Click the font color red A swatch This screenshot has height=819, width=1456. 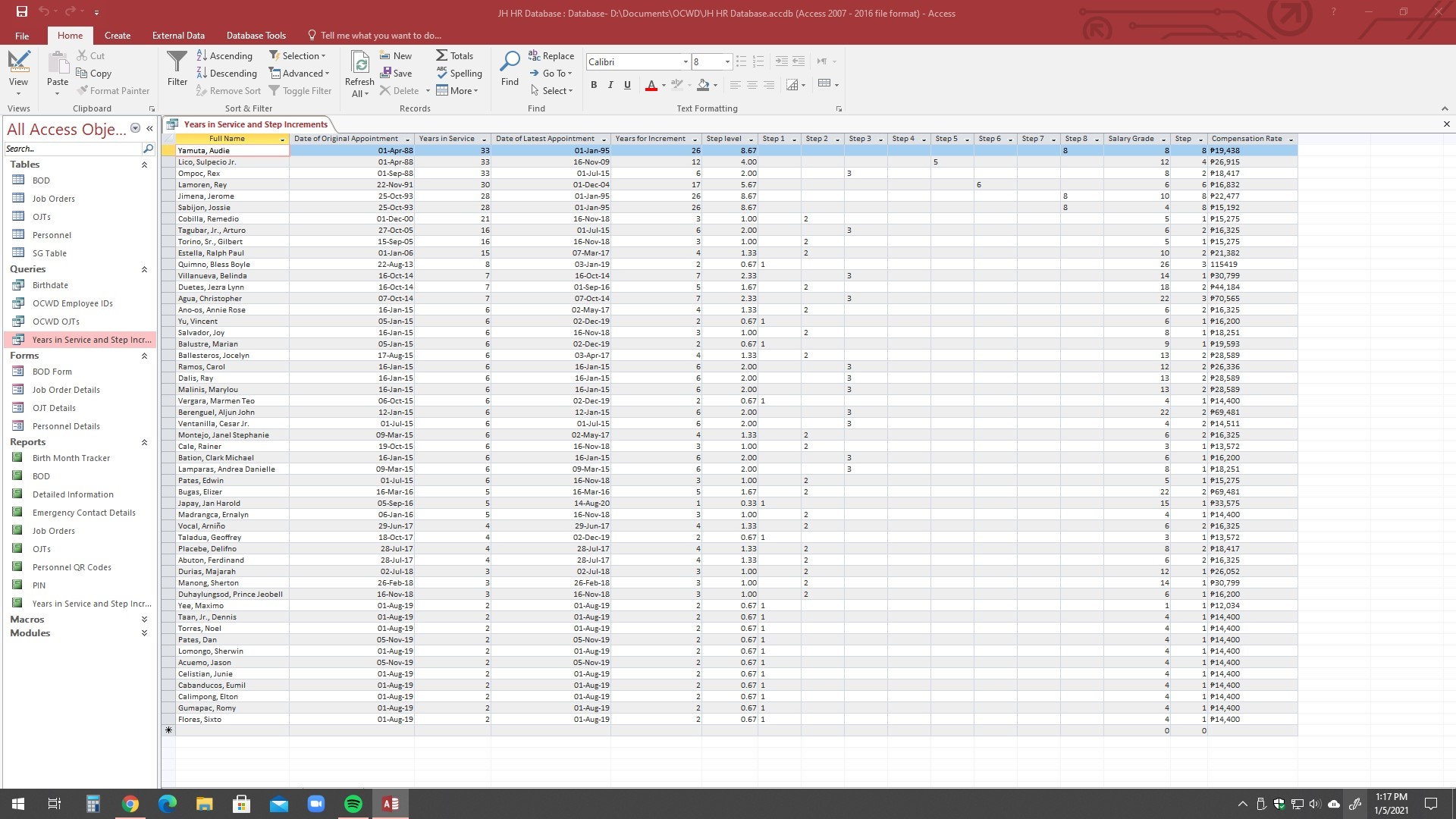pyautogui.click(x=651, y=85)
